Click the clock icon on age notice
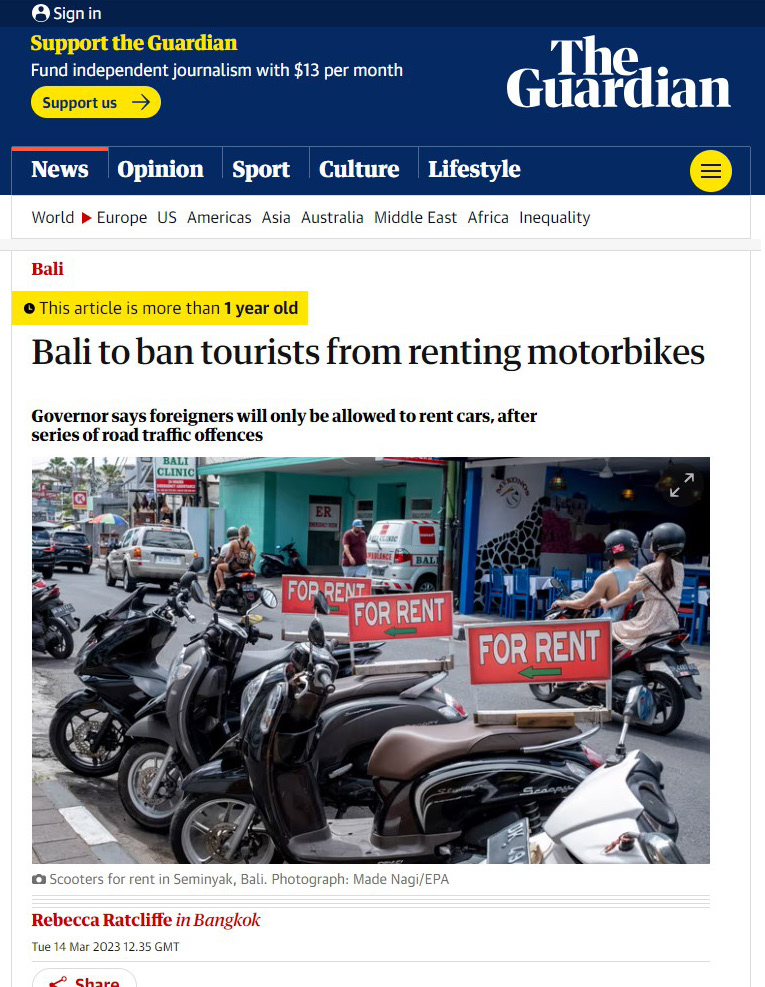This screenshot has width=765, height=987. click(29, 308)
